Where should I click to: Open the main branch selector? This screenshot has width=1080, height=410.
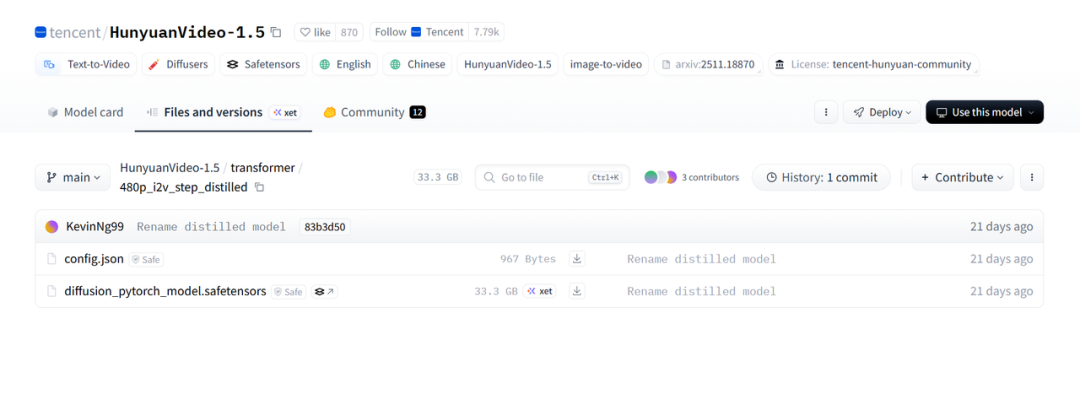(x=72, y=177)
